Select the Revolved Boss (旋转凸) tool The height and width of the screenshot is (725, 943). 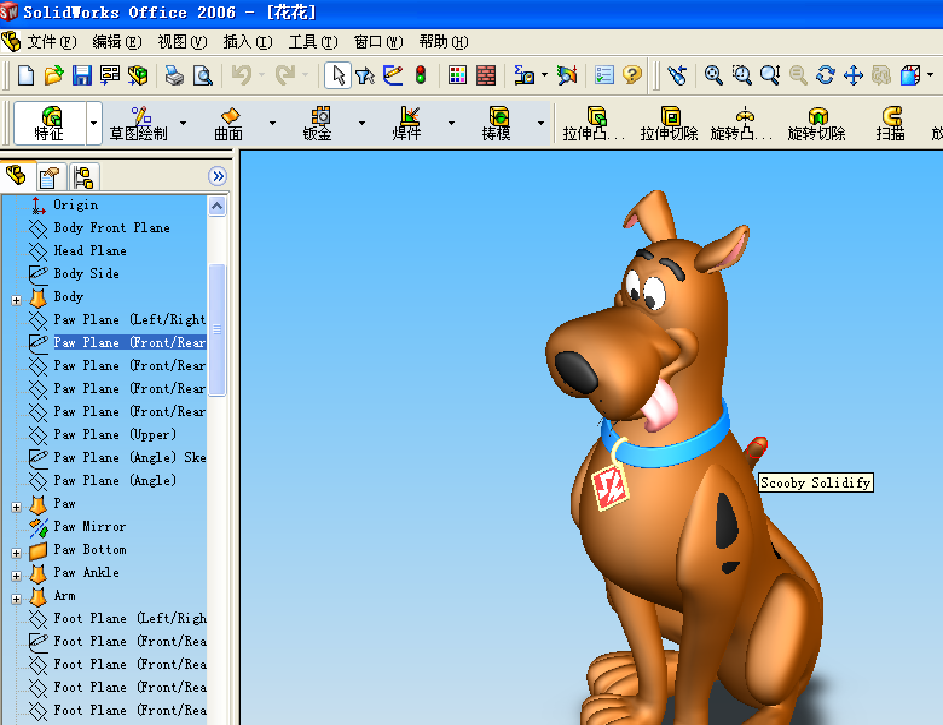[742, 123]
